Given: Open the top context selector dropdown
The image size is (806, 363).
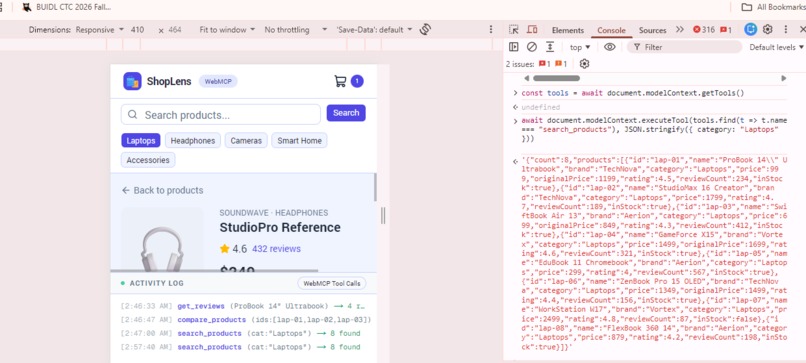Looking at the screenshot, I should (580, 47).
